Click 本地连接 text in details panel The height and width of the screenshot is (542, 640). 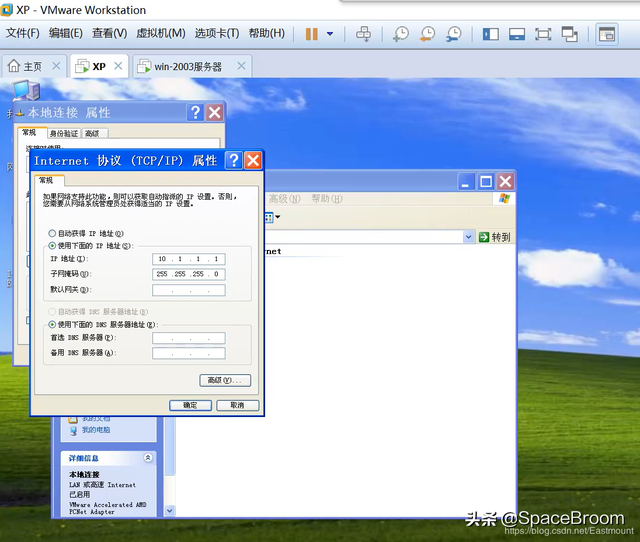pos(84,474)
